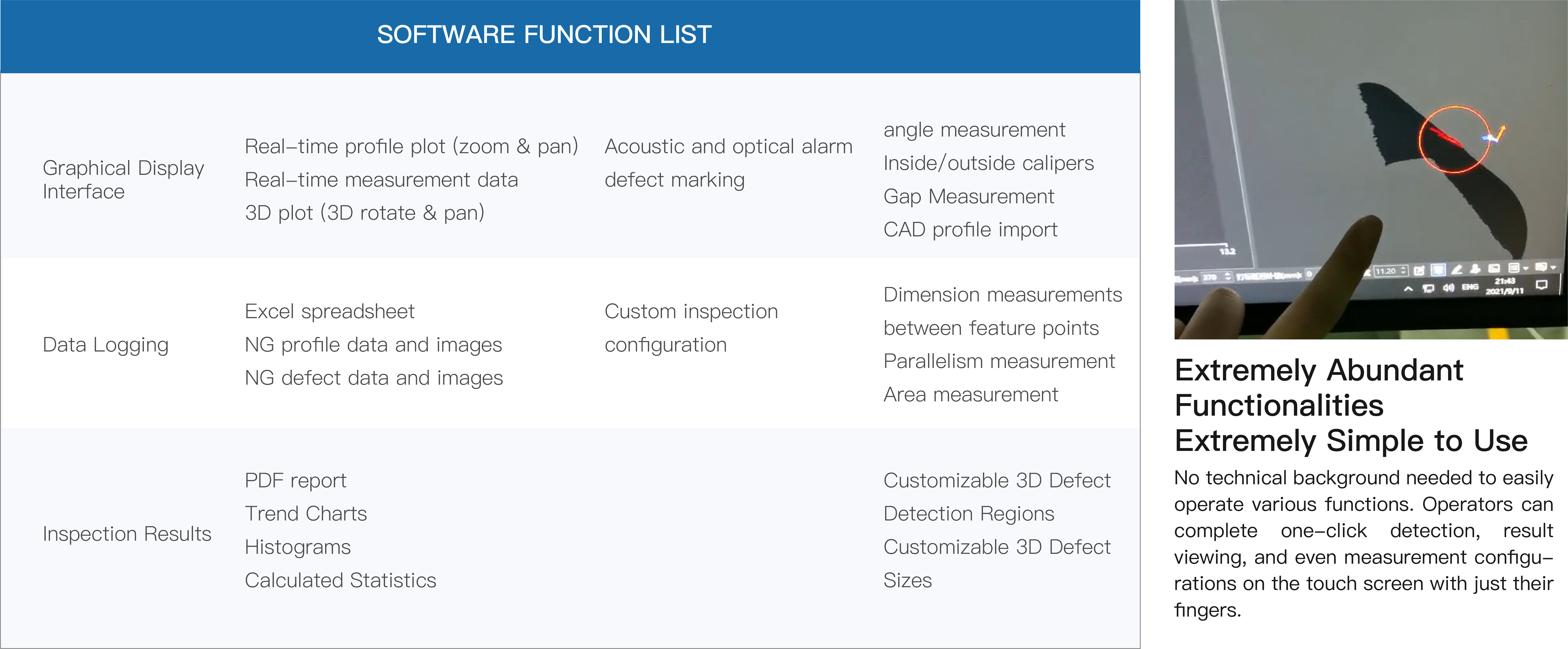Image resolution: width=1568 pixels, height=649 pixels.
Task: Click the image picture icon in toolbar
Action: 1494,269
